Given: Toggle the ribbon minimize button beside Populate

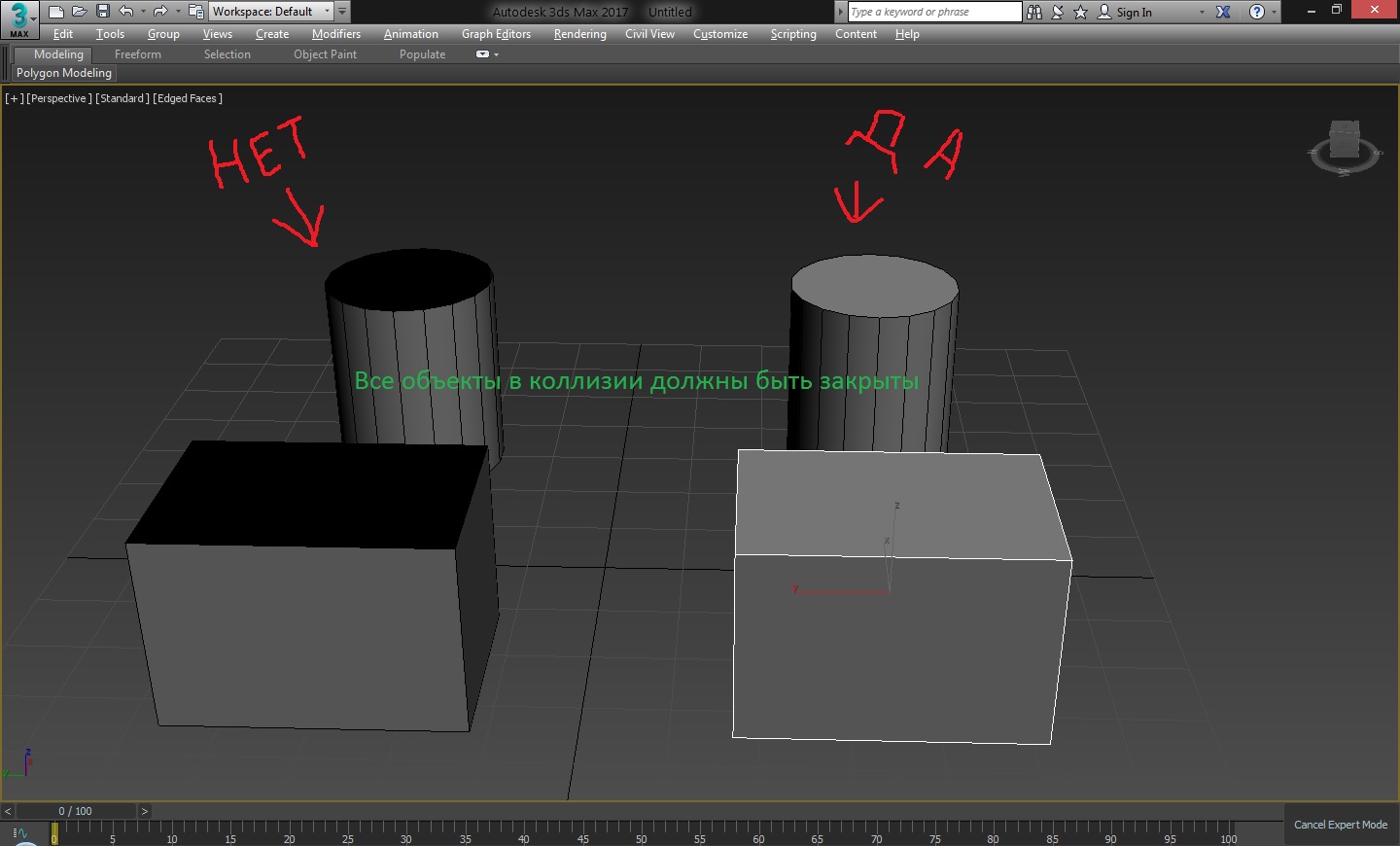Looking at the screenshot, I should (x=483, y=54).
